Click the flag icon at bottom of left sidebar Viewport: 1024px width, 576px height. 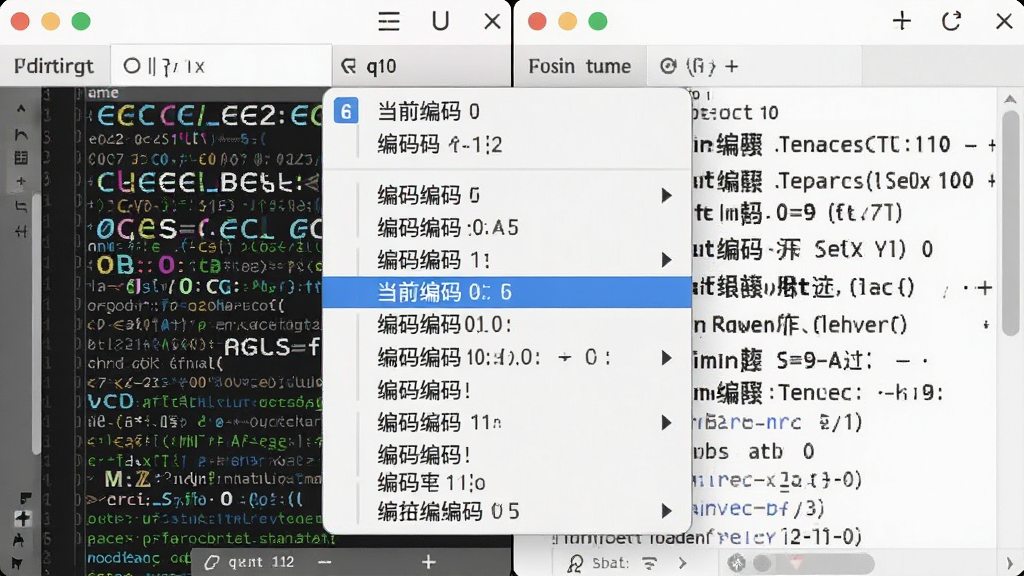tap(17, 563)
